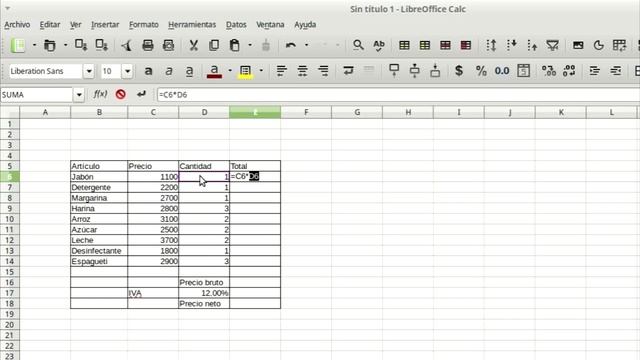
Task: Click the Print icon in toolbar
Action: point(148,45)
